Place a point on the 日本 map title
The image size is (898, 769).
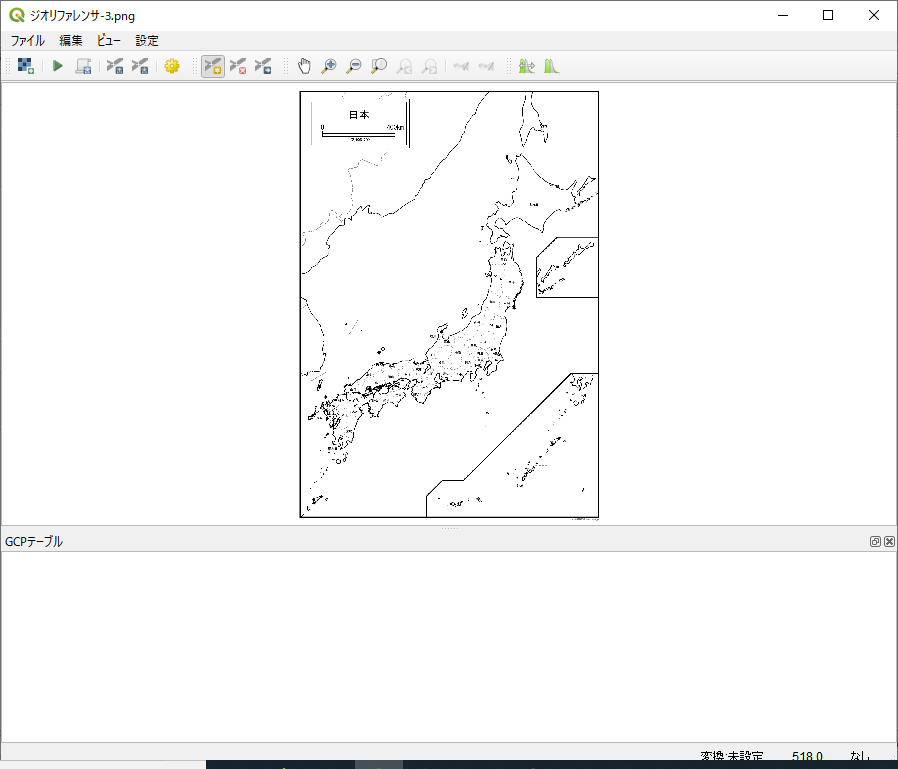pyautogui.click(x=359, y=115)
